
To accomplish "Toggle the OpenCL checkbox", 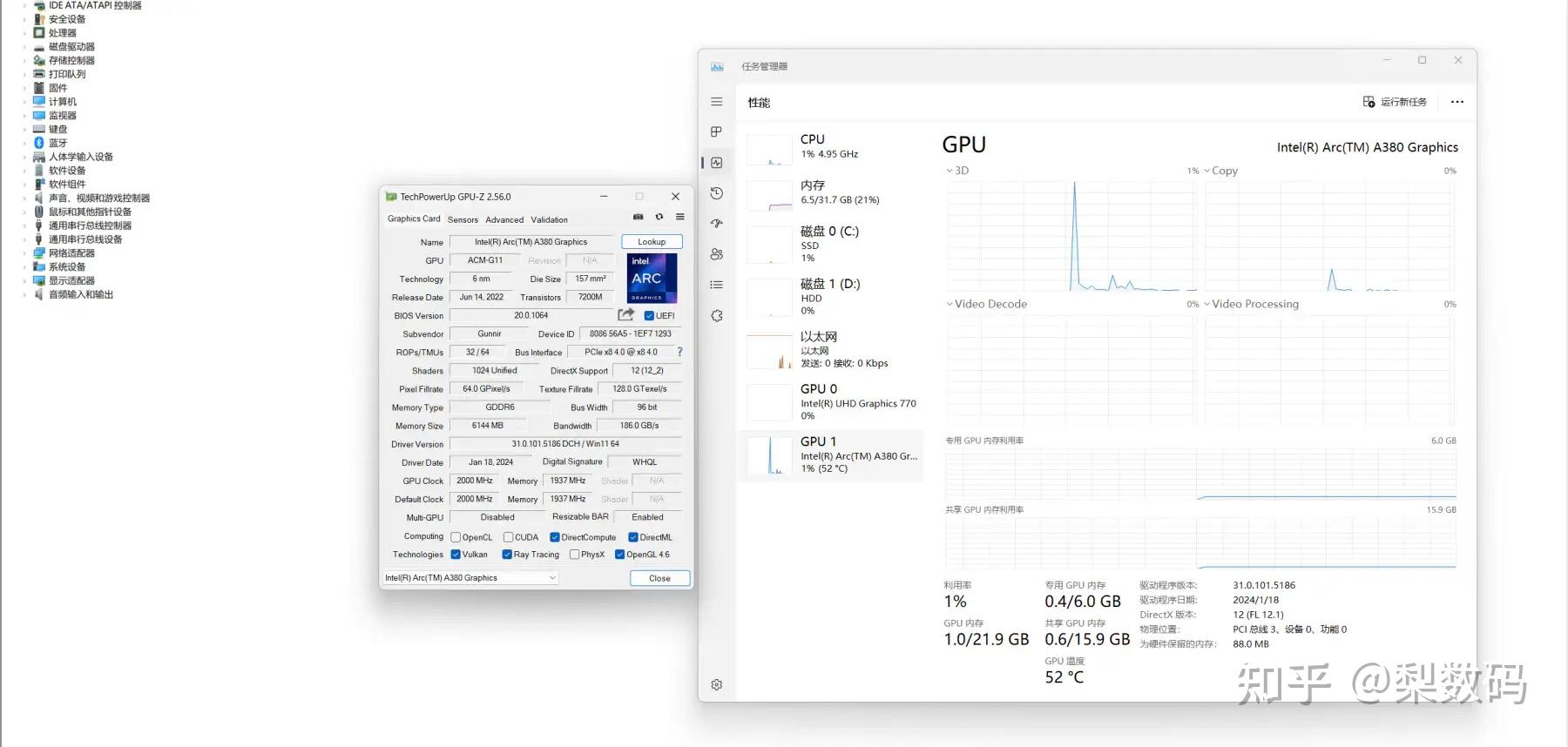I will (456, 537).
